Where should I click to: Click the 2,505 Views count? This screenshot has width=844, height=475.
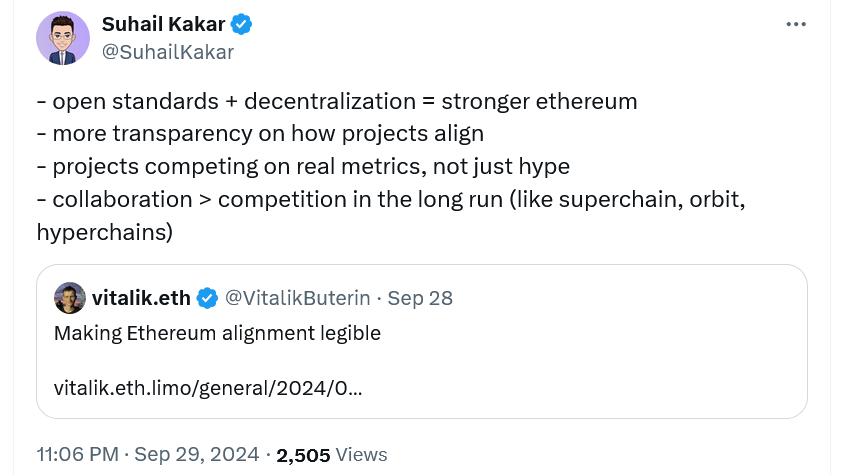tap(331, 454)
